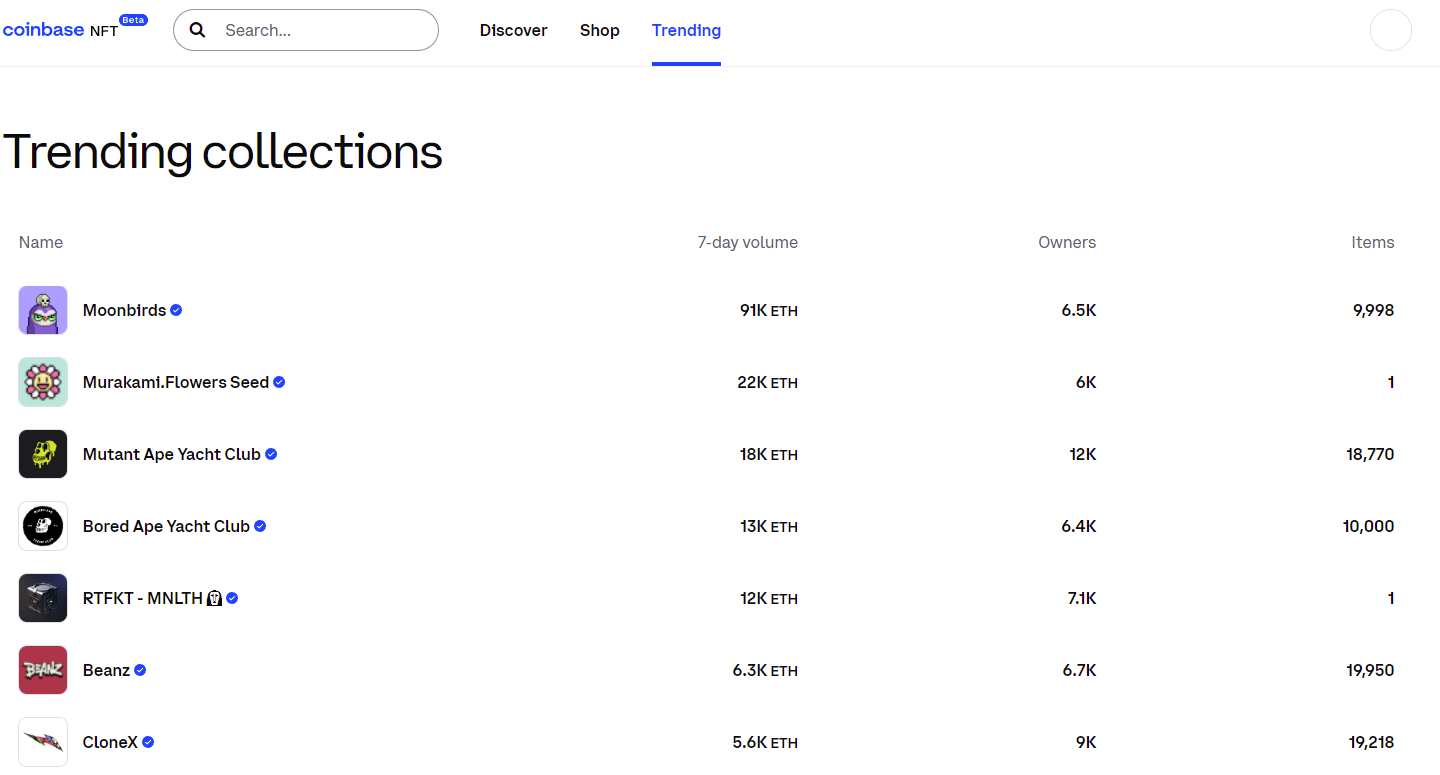
Task: Click the verified badge next to CloneX
Action: (148, 742)
